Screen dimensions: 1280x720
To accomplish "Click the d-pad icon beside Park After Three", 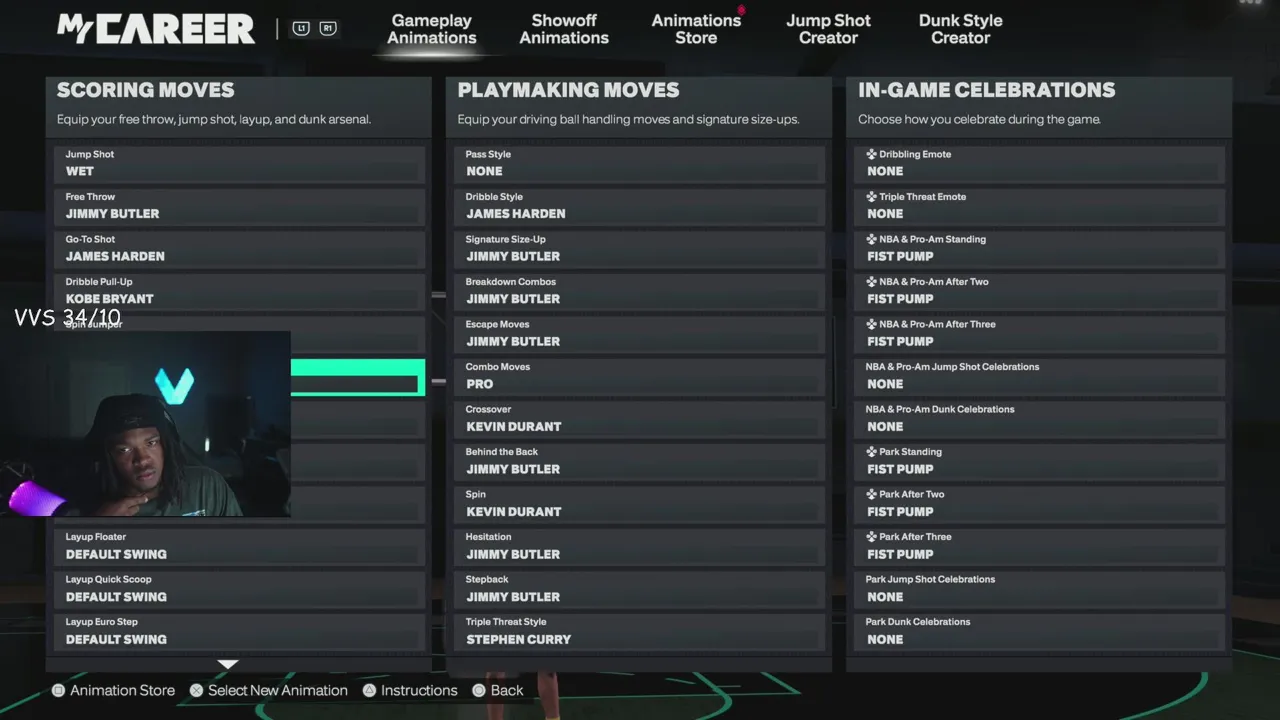I will click(871, 537).
